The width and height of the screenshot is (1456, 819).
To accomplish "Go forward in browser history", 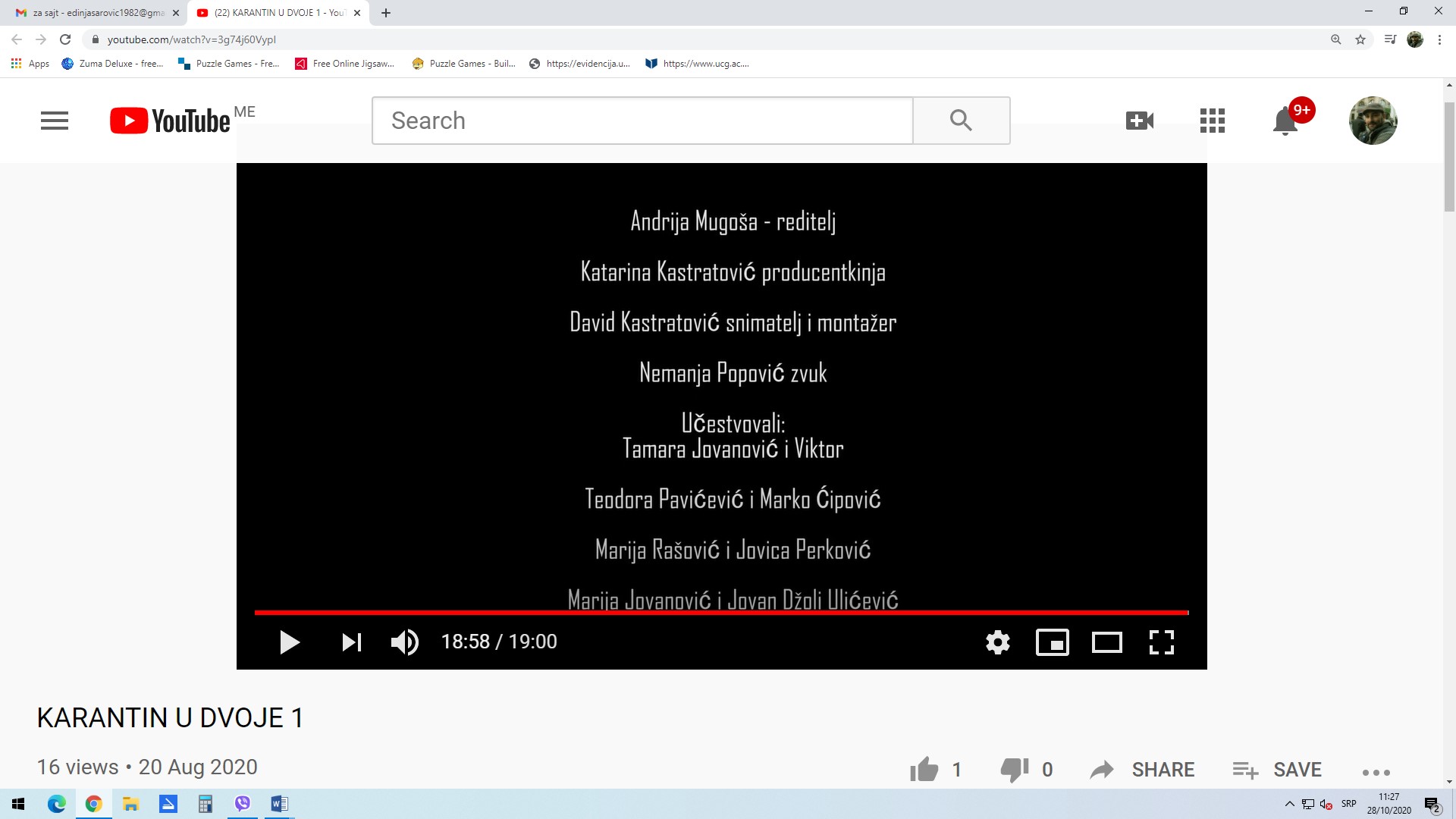I will (x=41, y=39).
